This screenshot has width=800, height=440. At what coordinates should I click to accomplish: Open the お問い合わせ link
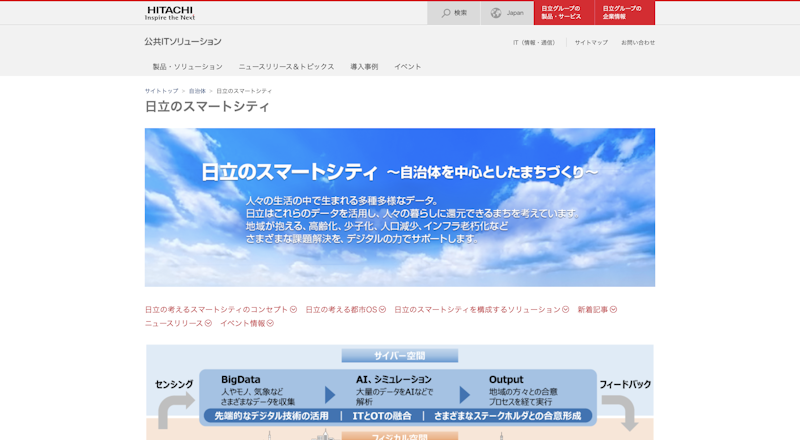pyautogui.click(x=638, y=42)
